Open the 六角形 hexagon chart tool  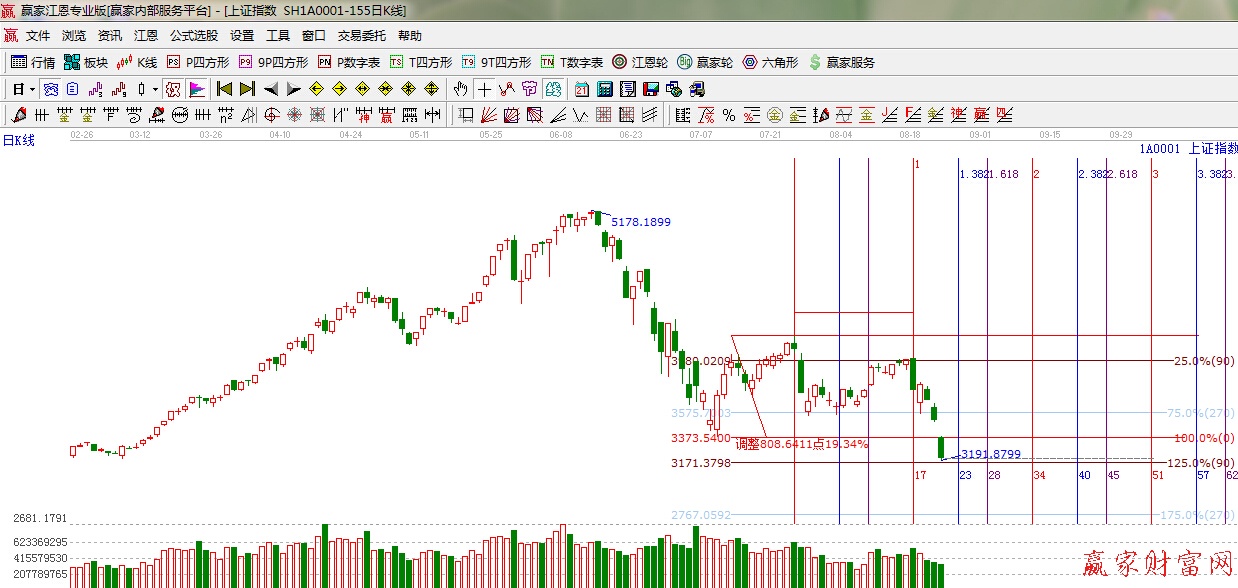point(770,62)
